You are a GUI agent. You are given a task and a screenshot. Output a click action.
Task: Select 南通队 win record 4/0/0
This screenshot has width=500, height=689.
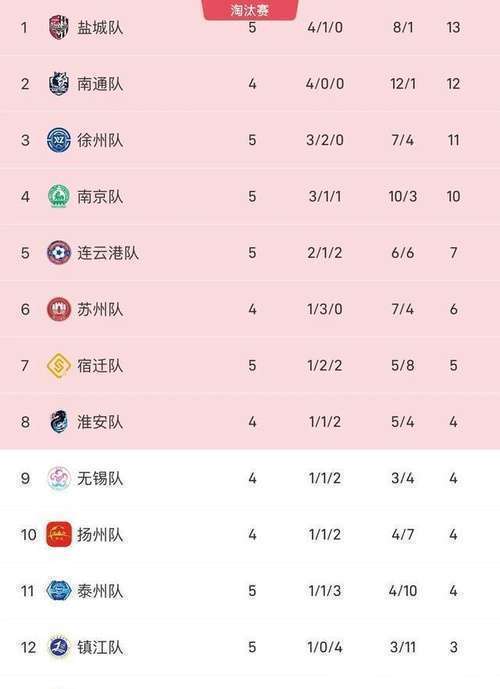(325, 84)
